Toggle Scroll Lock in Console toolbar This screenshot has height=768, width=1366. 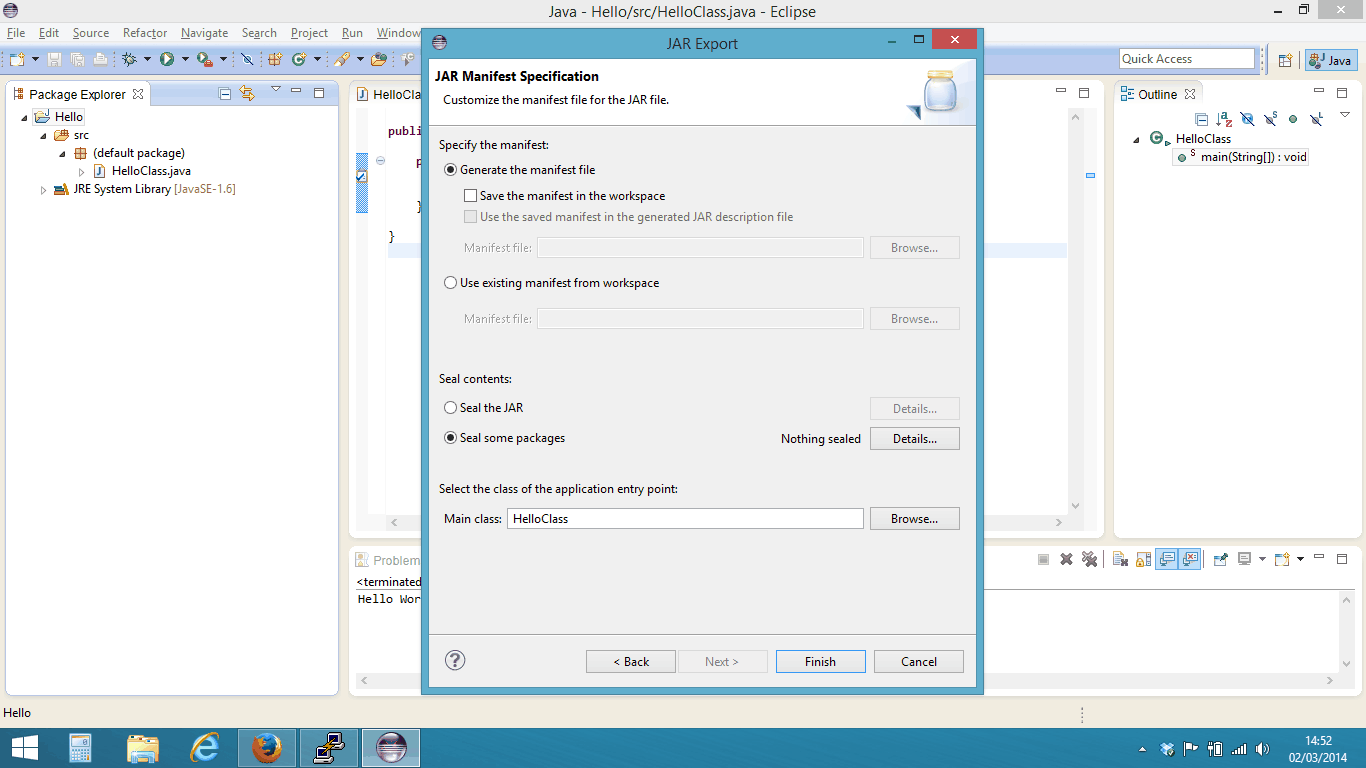point(1143,559)
